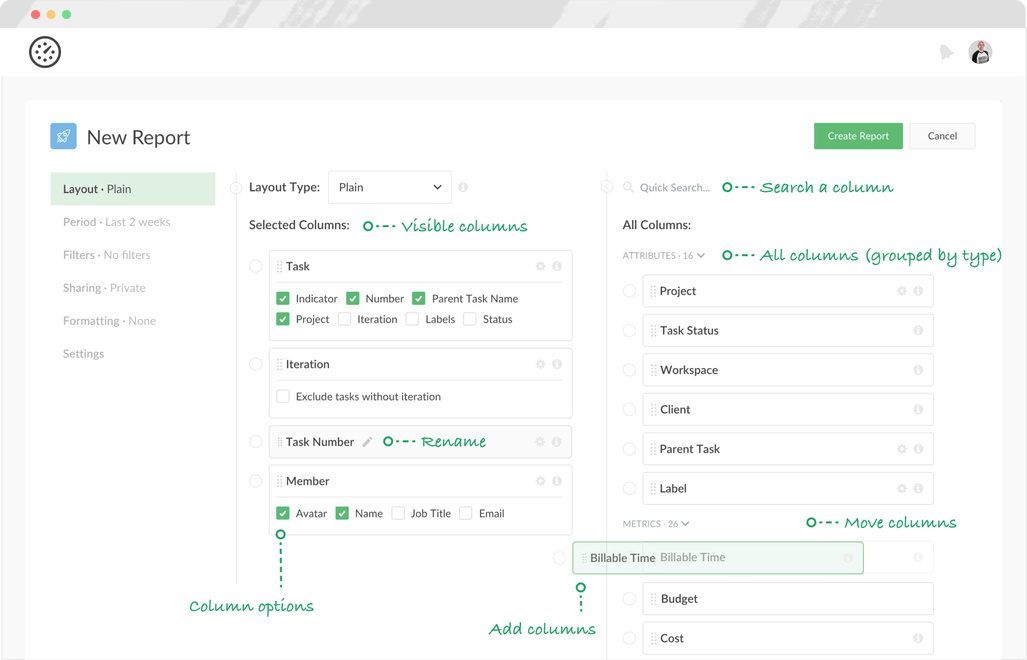The height and width of the screenshot is (660, 1027).
Task: Open the Layout Type dropdown showing Plain
Action: click(389, 187)
